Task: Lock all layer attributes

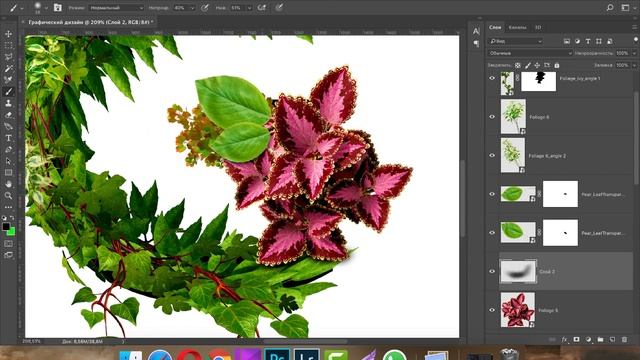Action: click(557, 65)
